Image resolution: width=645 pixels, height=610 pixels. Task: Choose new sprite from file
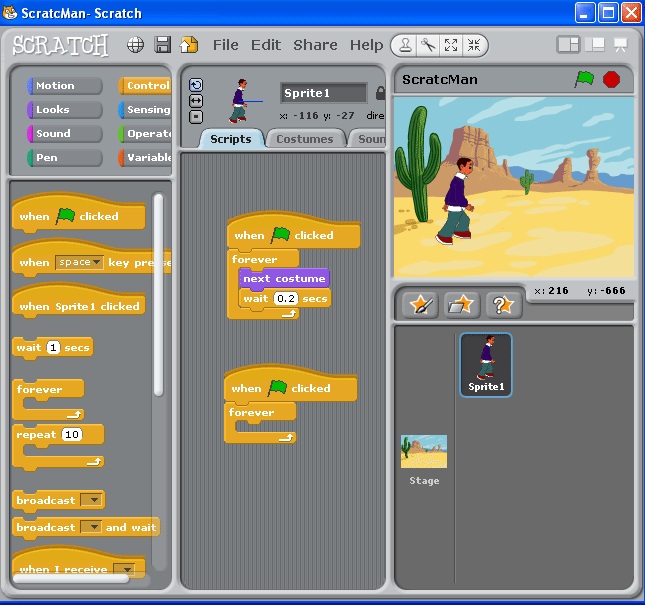pos(462,305)
